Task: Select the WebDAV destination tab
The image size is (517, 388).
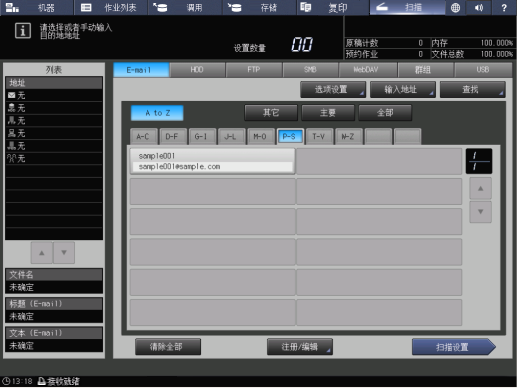Action: pos(367,70)
